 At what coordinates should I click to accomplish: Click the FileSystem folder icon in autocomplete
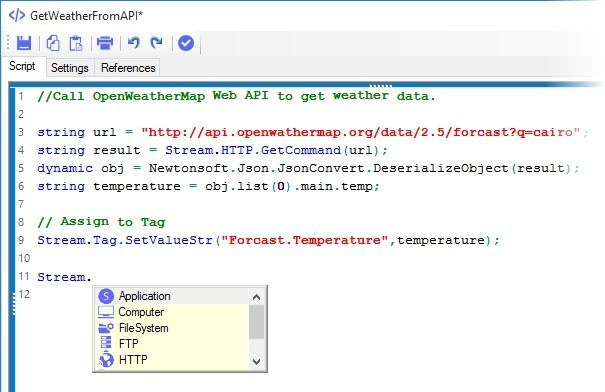[x=106, y=328]
